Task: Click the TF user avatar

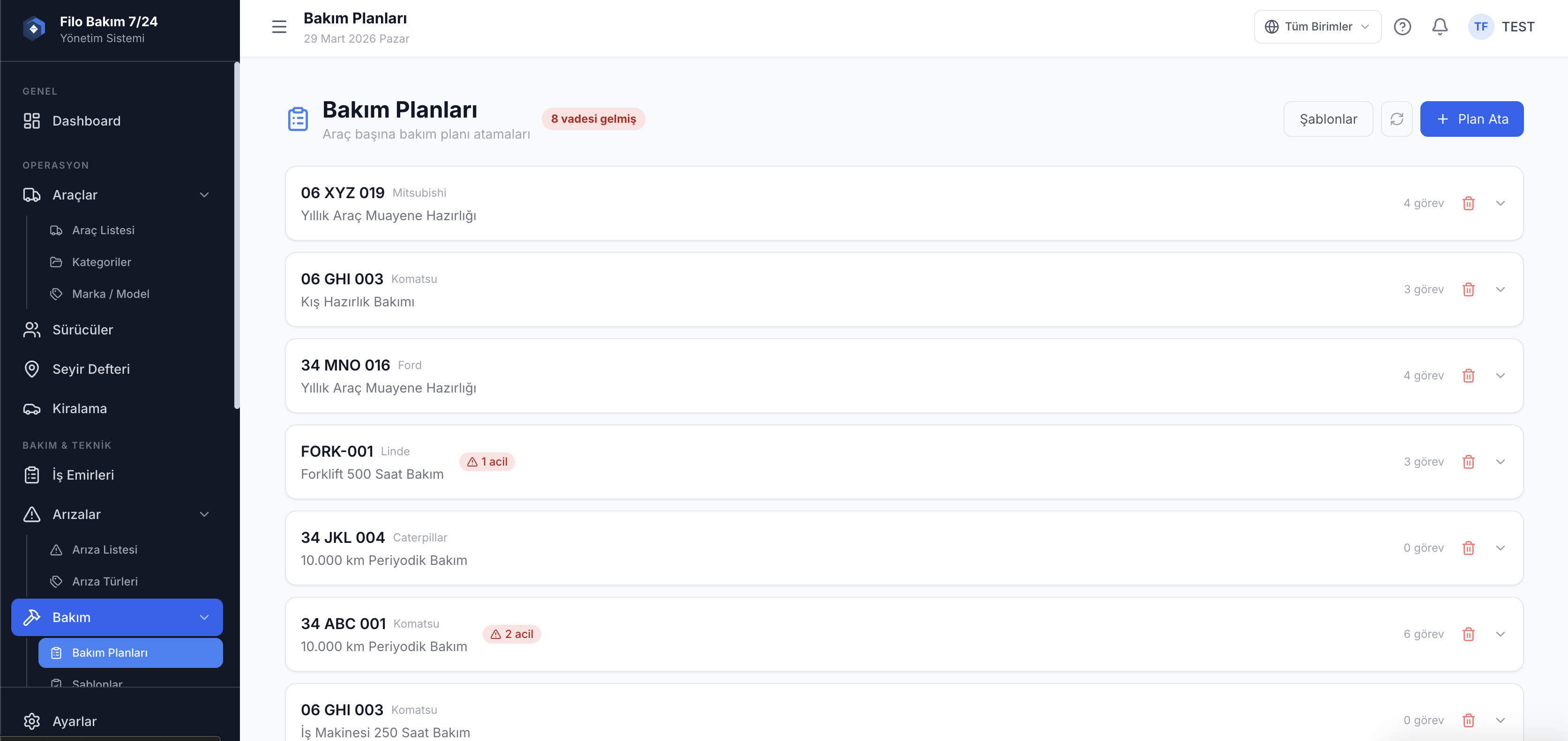Action: click(x=1480, y=27)
